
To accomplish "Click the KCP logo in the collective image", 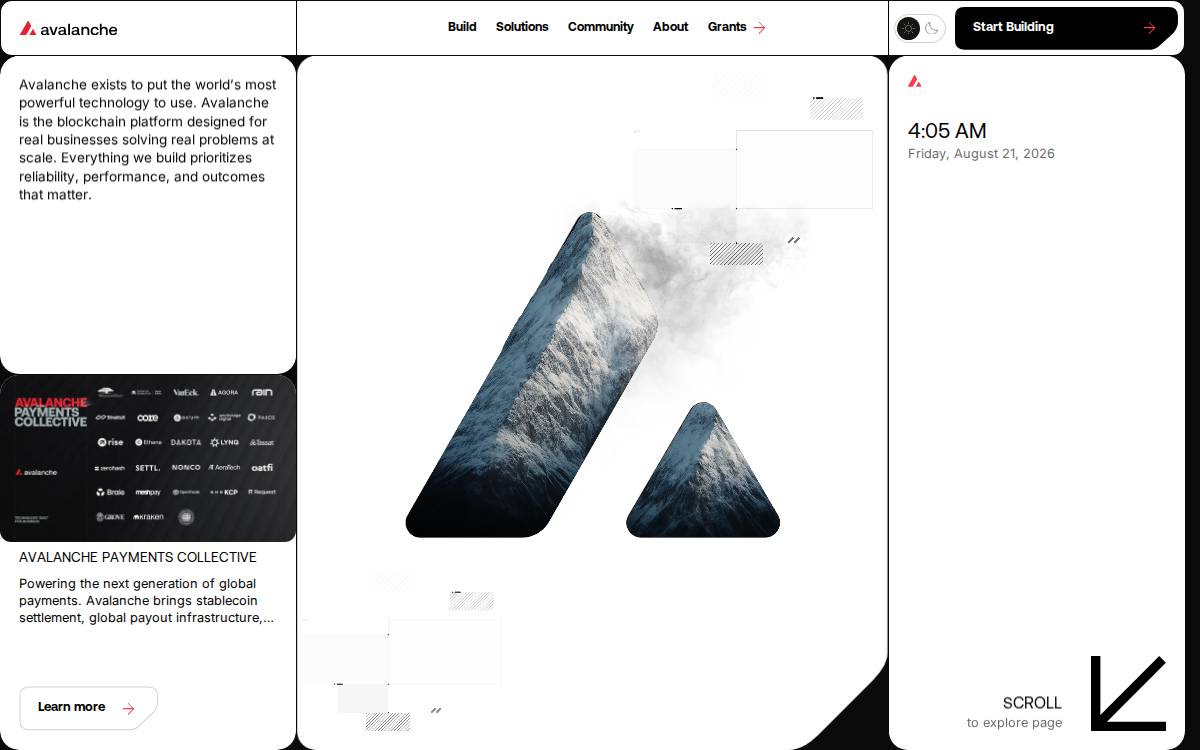I will click(x=224, y=492).
